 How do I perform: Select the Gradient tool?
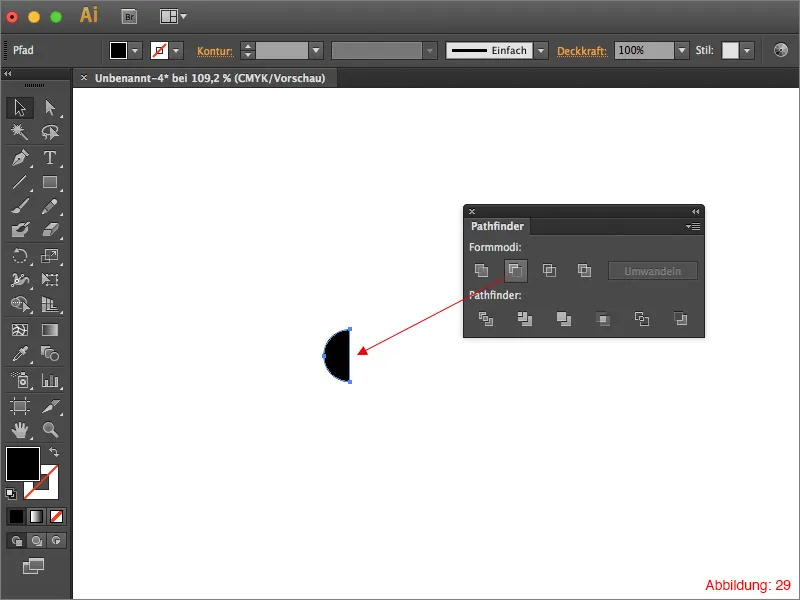(x=49, y=330)
